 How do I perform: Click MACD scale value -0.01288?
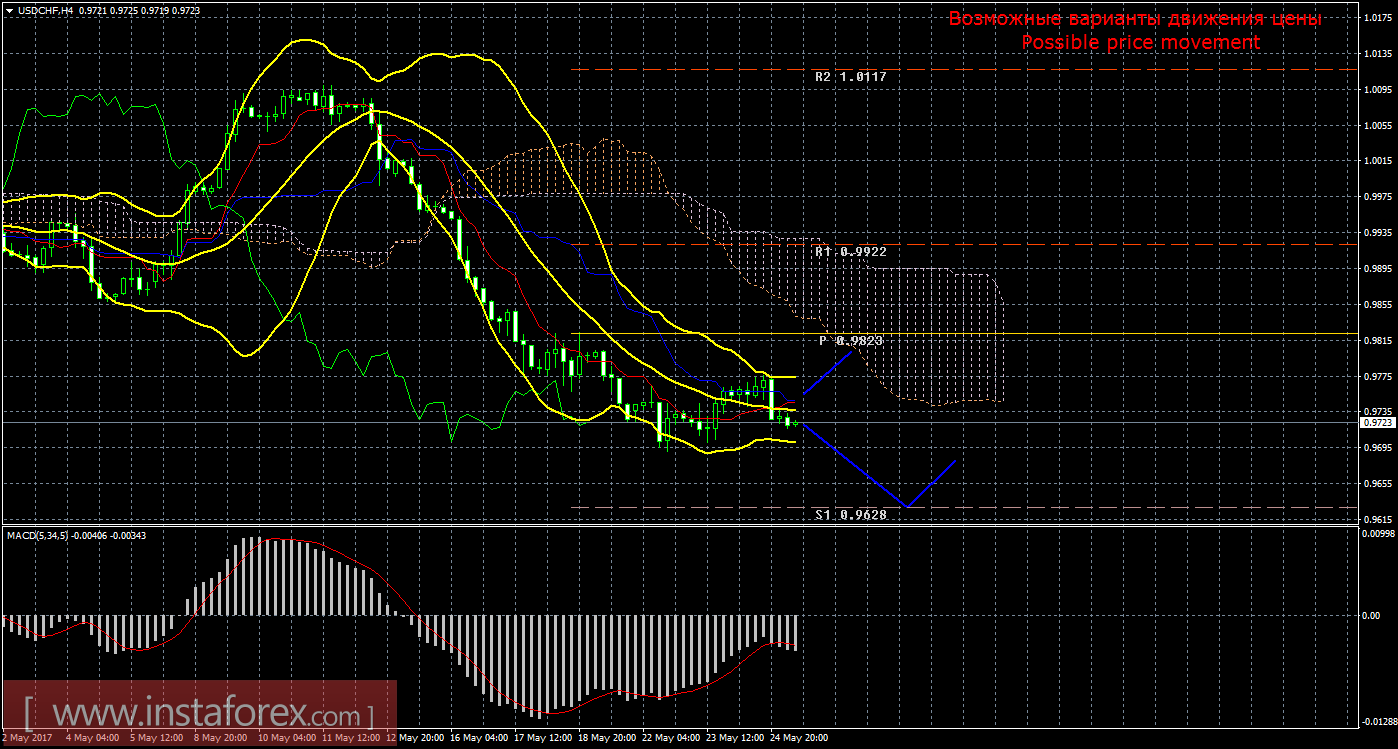pyautogui.click(x=1377, y=721)
